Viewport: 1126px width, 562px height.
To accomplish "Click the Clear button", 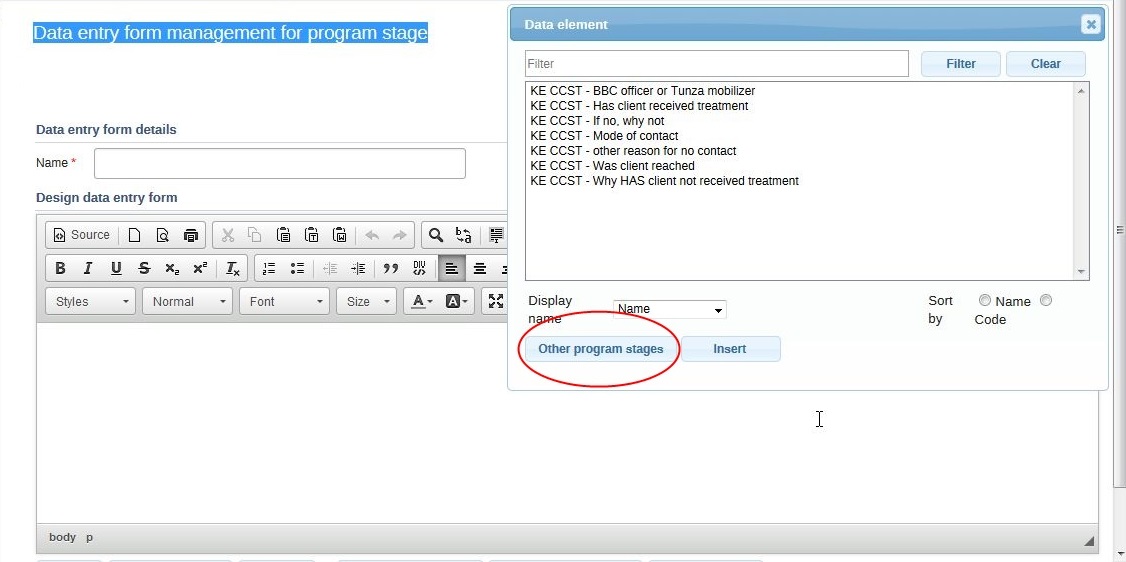I will [1046, 64].
